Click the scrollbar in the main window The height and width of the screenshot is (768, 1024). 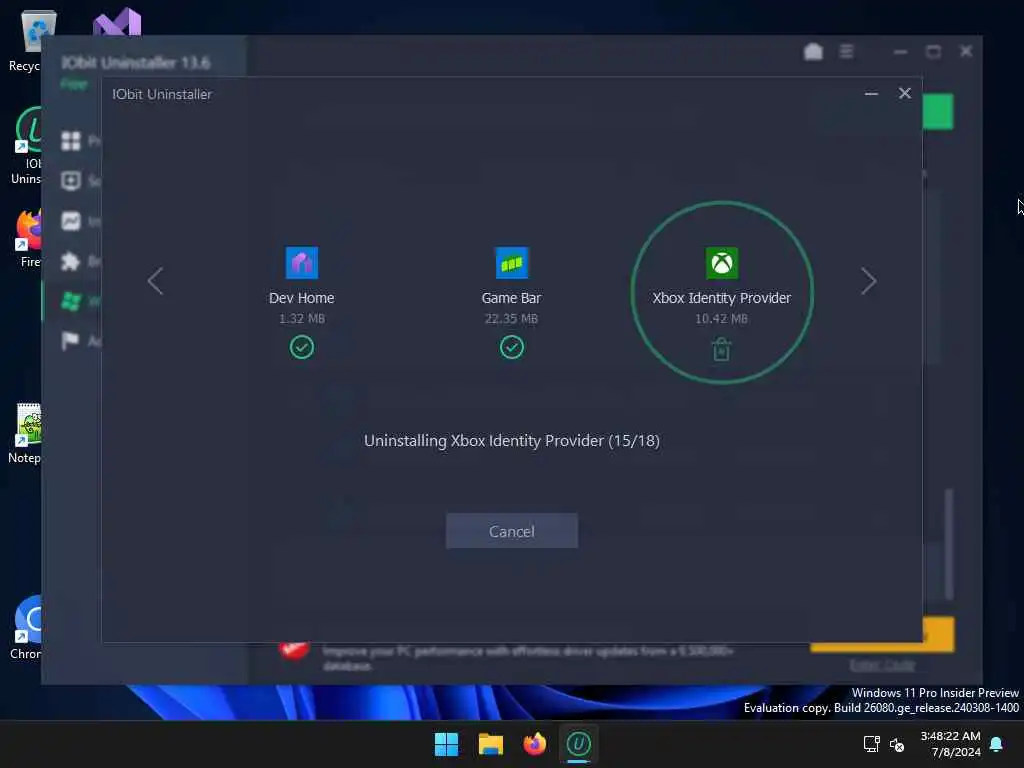pyautogui.click(x=949, y=544)
